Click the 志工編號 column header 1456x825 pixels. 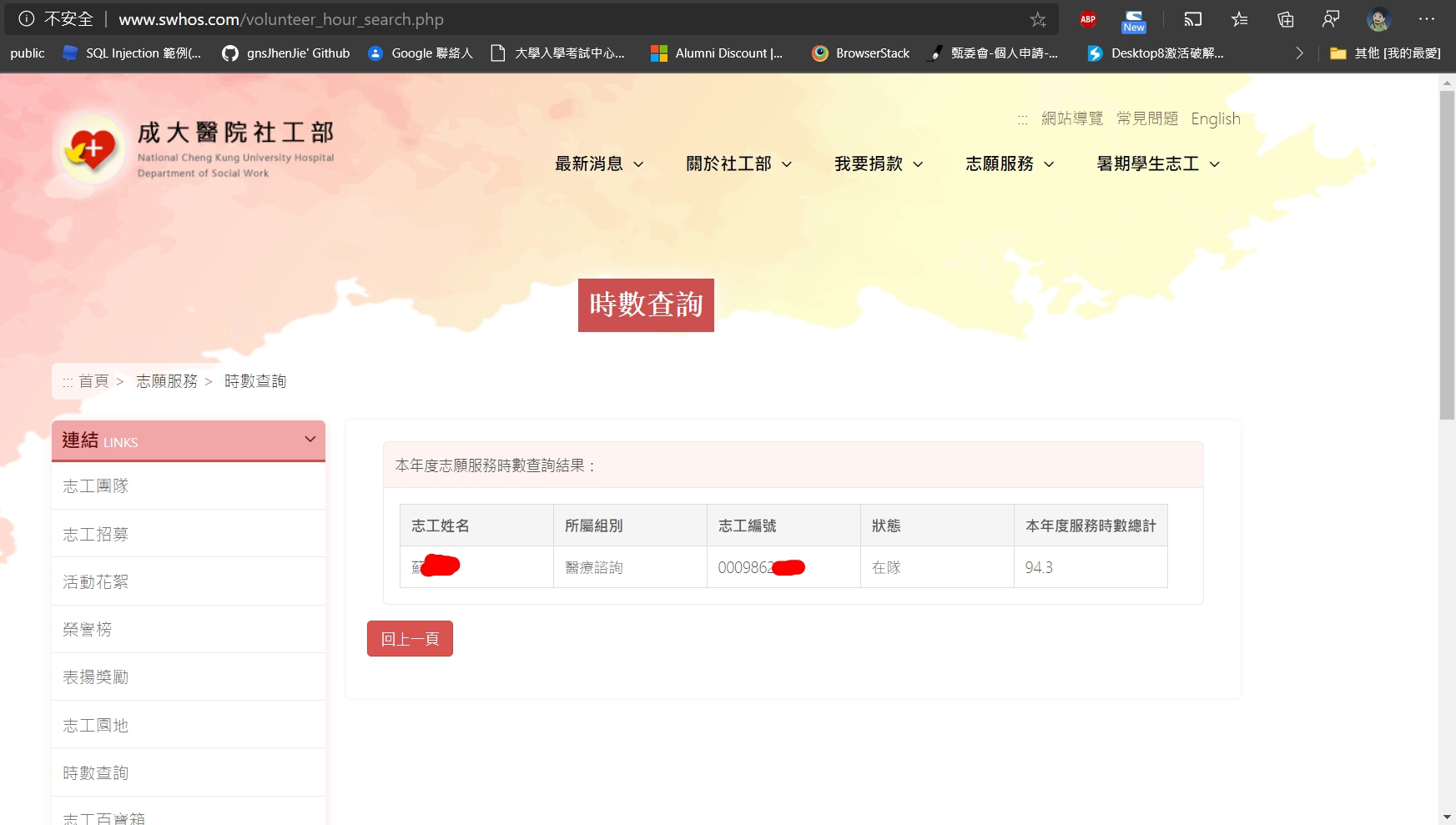783,526
